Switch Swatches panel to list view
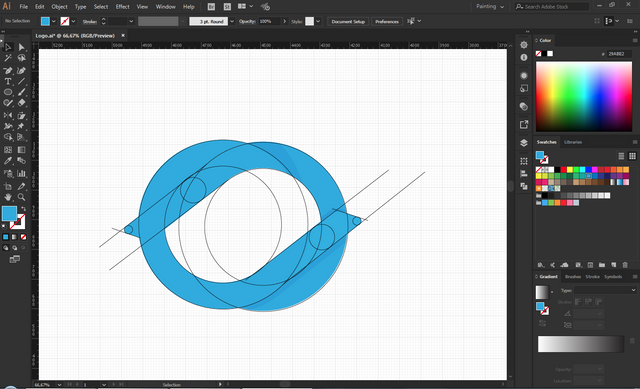Image resolution: width=640 pixels, height=389 pixels. coord(621,156)
